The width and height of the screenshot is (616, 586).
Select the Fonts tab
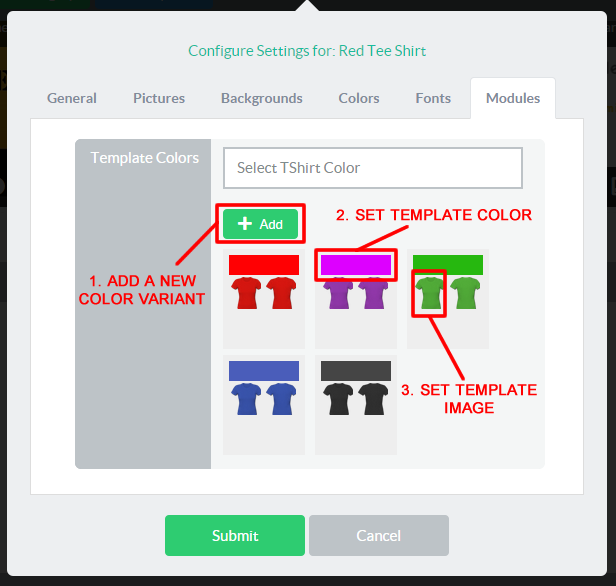[x=433, y=98]
